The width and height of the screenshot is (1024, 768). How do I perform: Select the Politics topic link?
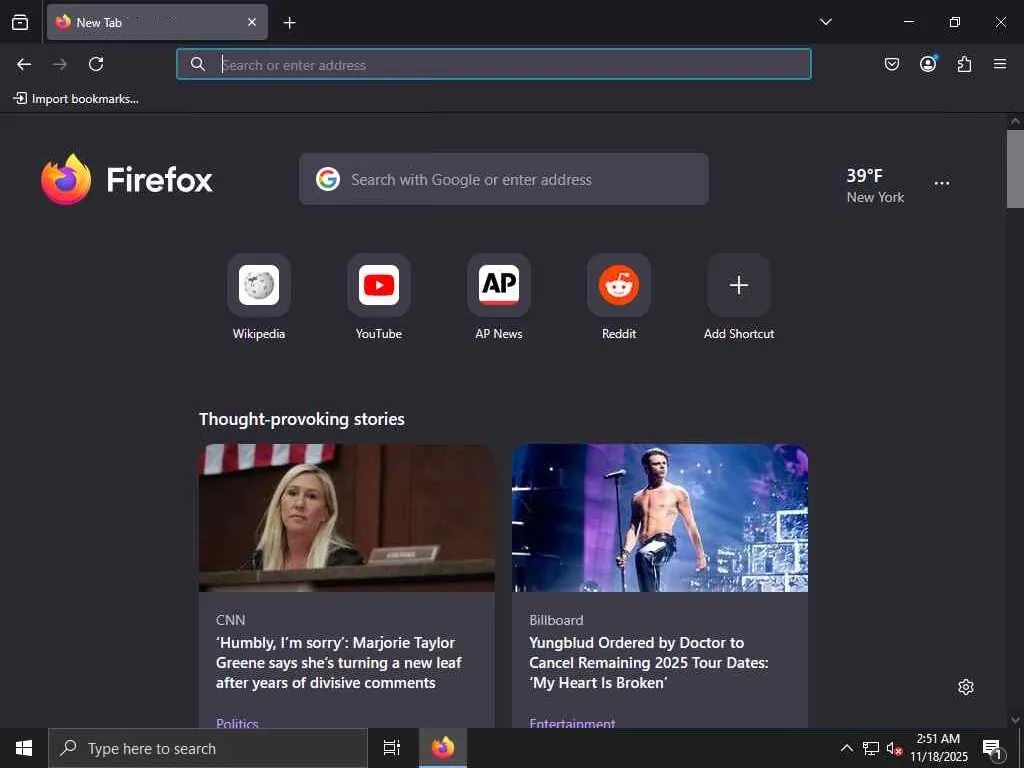[237, 722]
